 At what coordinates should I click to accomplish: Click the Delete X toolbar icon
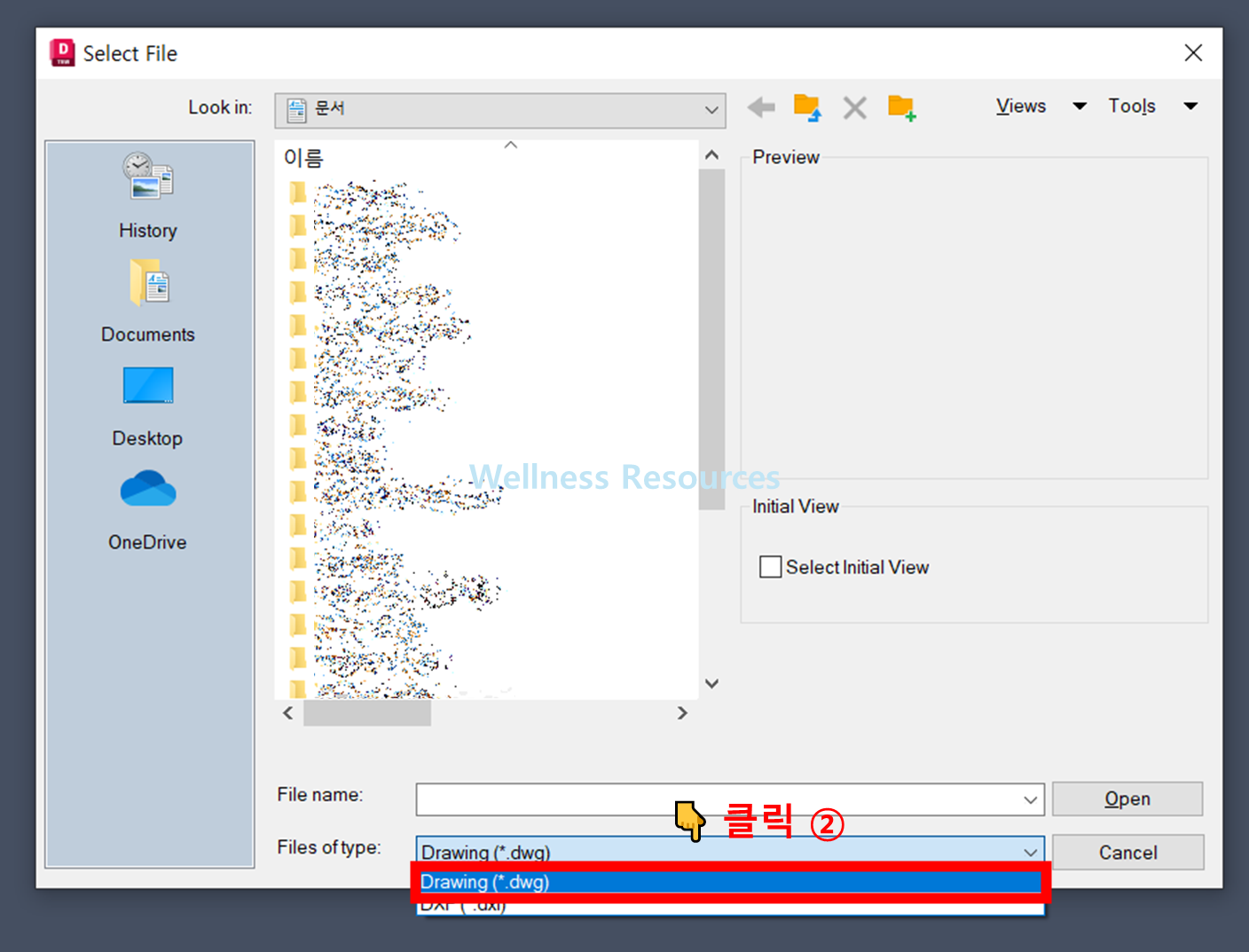pos(854,108)
